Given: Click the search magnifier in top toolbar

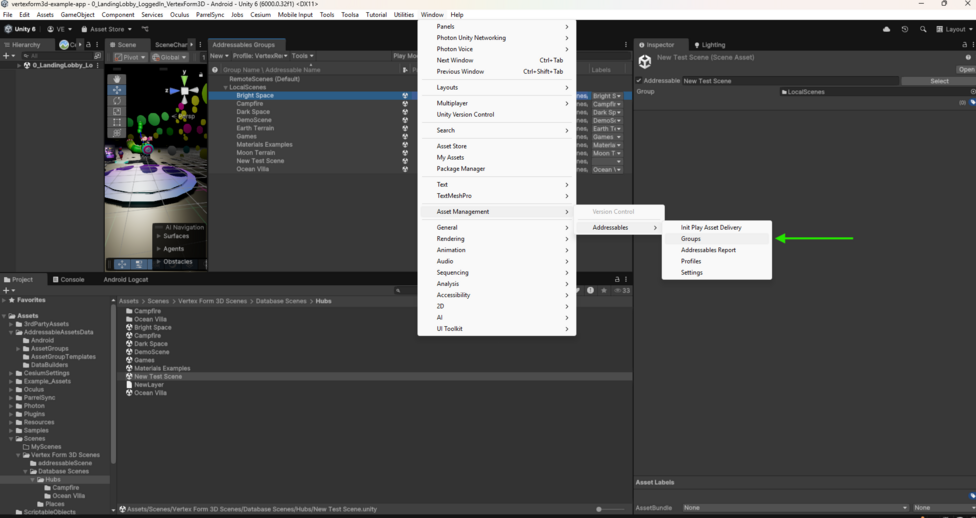Looking at the screenshot, I should 923,29.
